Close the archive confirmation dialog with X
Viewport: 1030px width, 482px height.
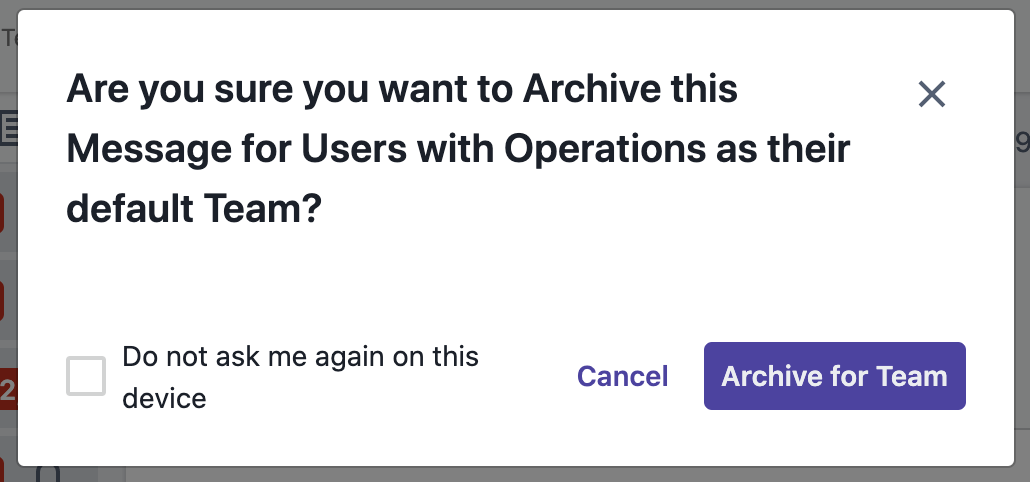click(931, 94)
